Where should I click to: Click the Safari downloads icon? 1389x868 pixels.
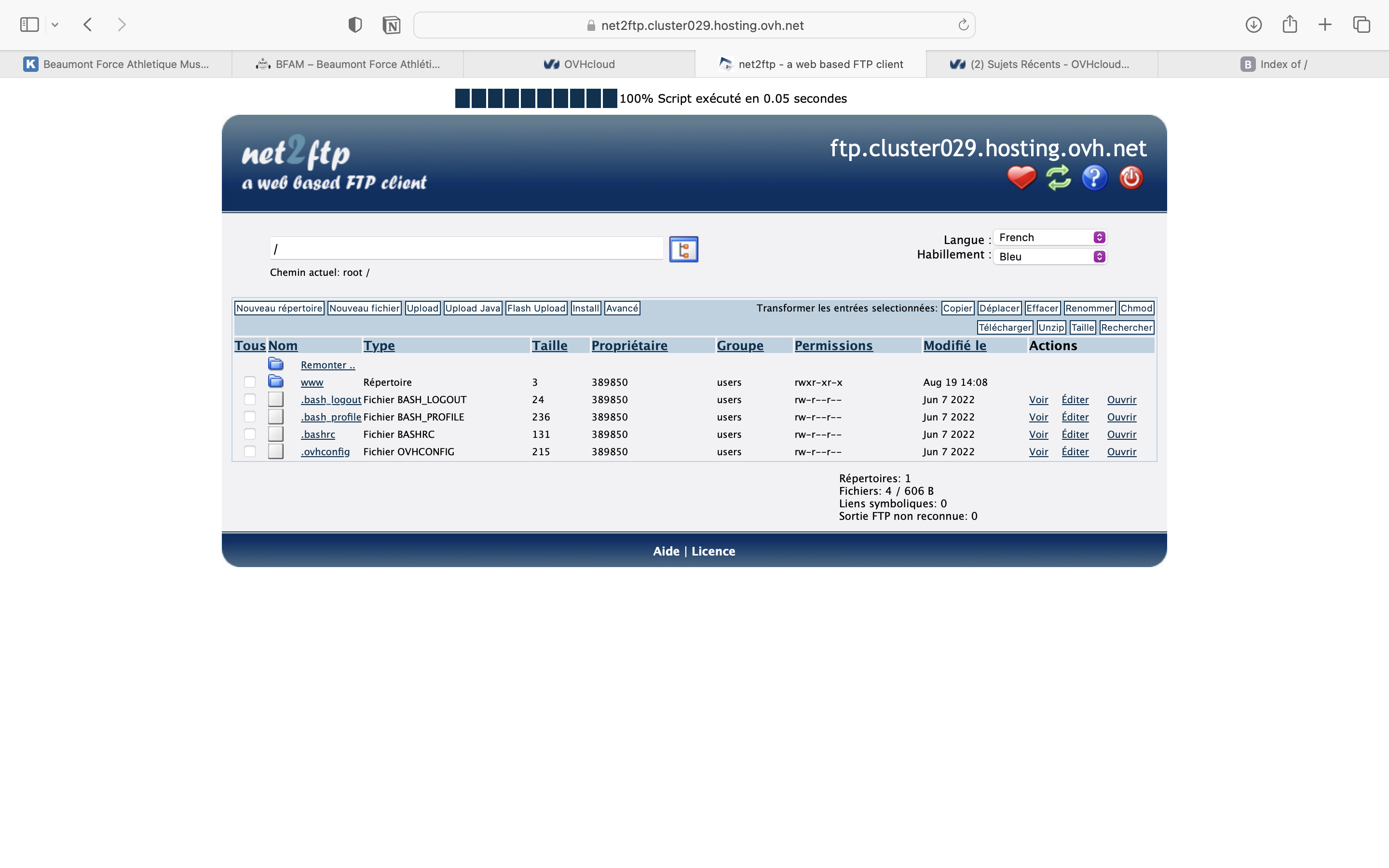[x=1253, y=25]
